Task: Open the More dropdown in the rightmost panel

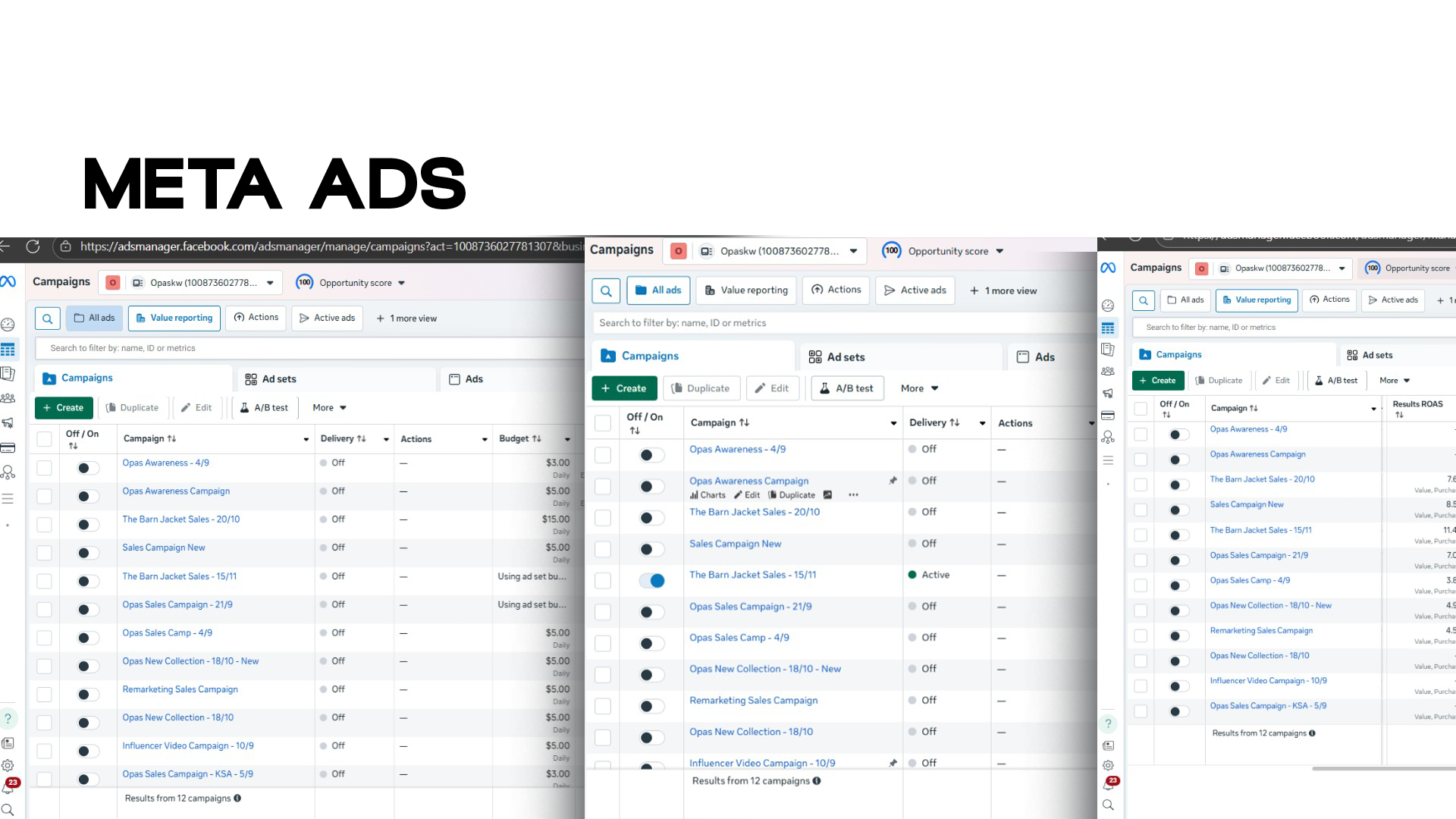Action: [x=1395, y=381]
